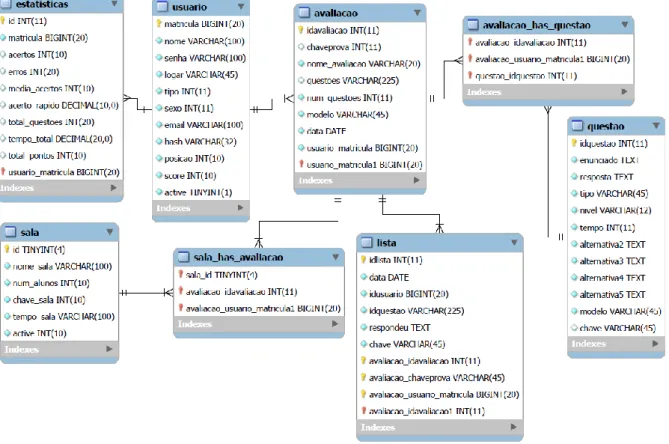Expand Indexes in avaliacao_has_questao table

click(624, 91)
